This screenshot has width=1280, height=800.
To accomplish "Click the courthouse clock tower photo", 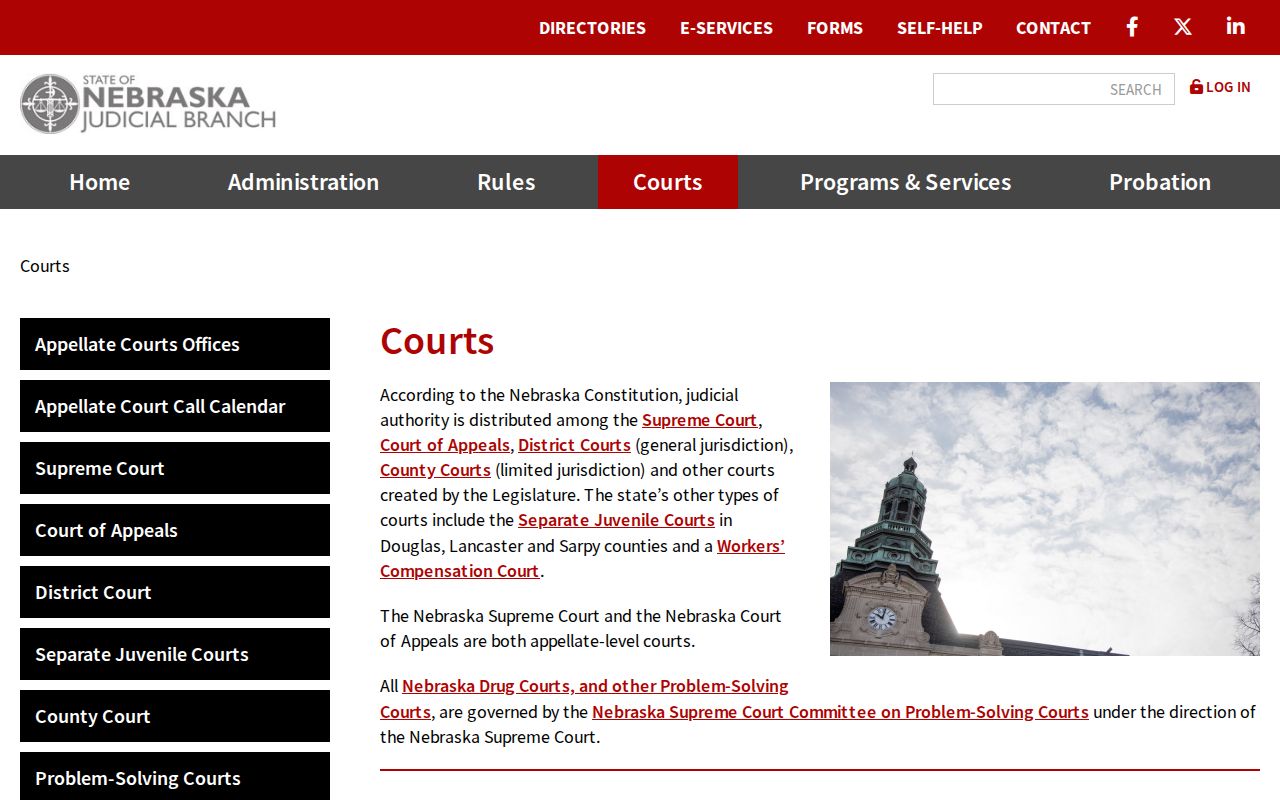I will pyautogui.click(x=1045, y=519).
